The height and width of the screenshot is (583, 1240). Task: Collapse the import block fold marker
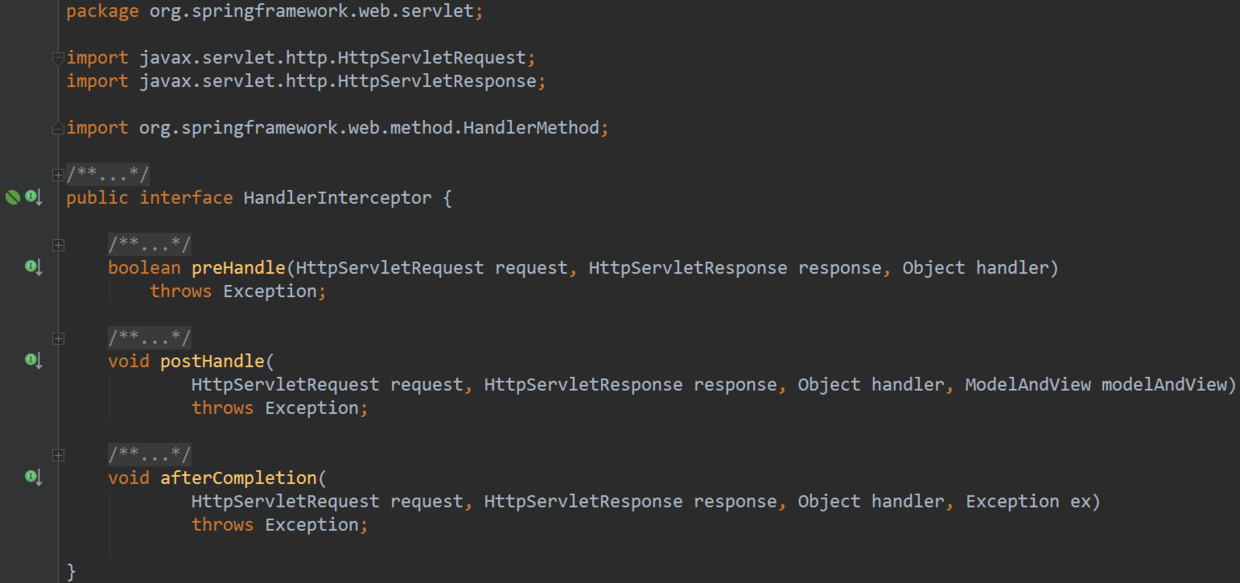pos(58,58)
